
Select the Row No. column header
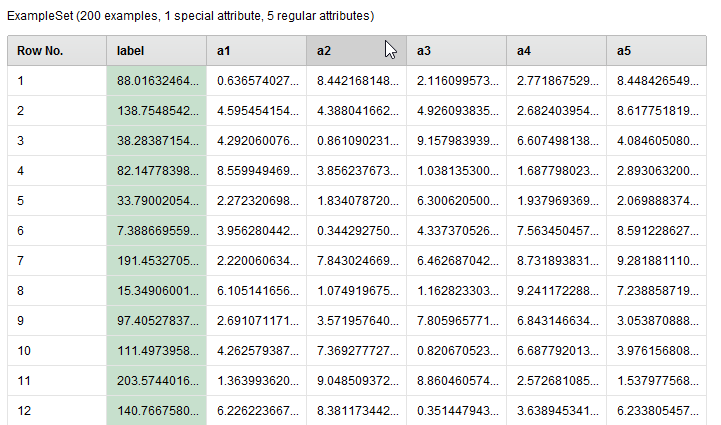57,51
